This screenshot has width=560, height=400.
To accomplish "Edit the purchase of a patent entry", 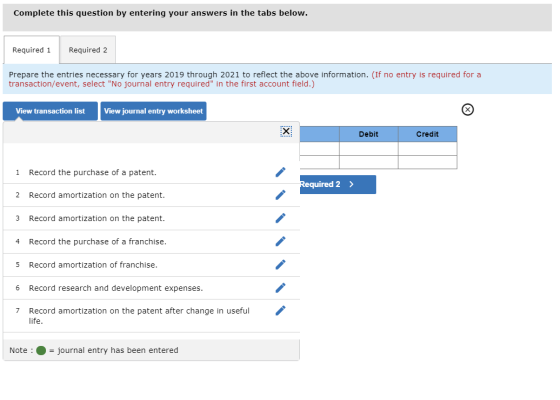I will tap(280, 172).
